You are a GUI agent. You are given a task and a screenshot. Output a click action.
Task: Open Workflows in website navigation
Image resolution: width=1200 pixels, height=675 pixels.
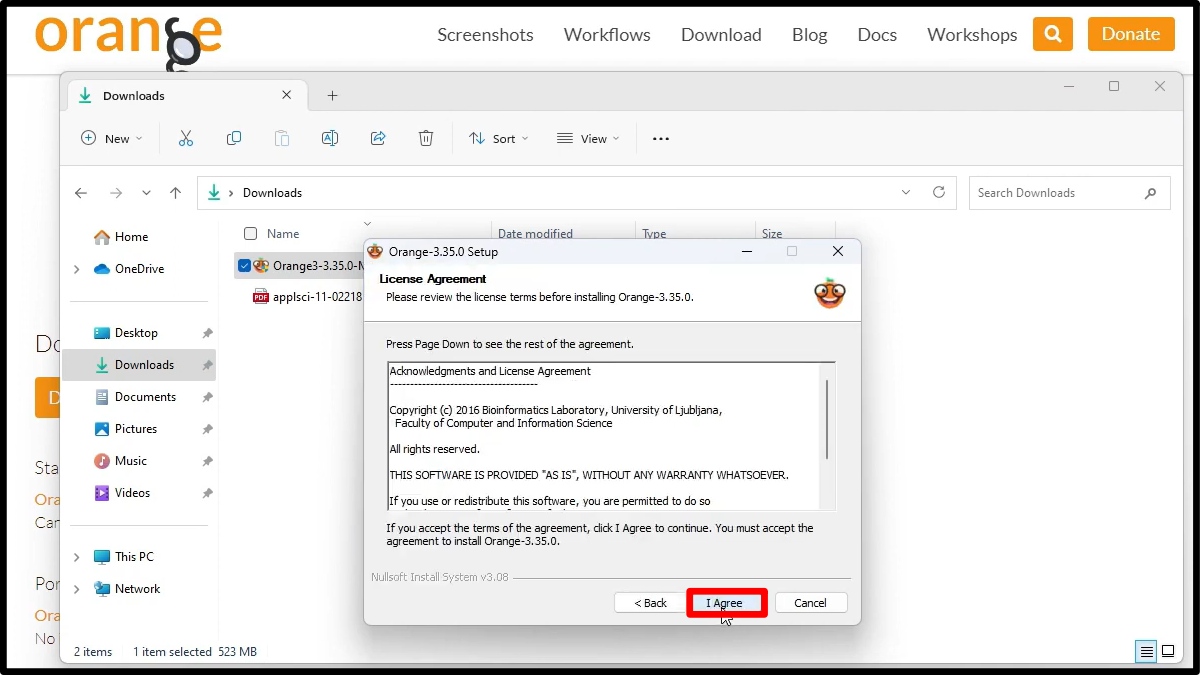pyautogui.click(x=607, y=34)
